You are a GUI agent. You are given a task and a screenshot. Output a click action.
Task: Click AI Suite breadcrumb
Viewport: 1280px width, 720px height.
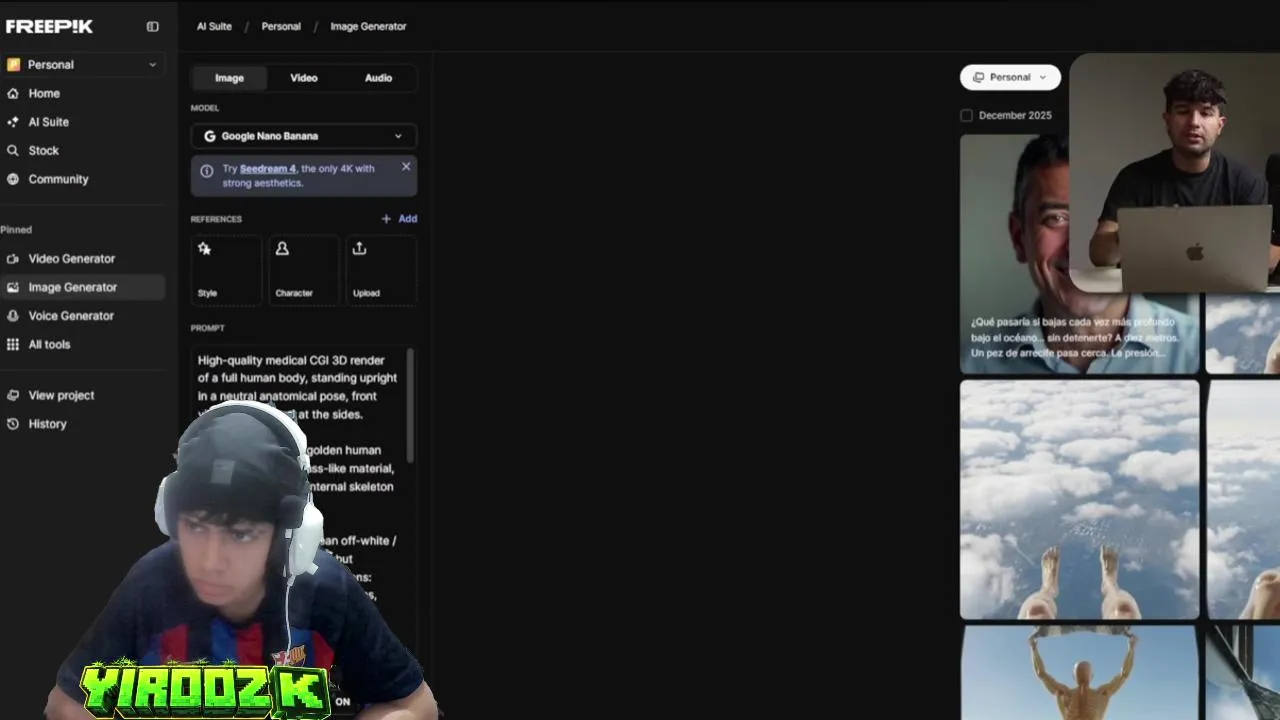point(214,26)
